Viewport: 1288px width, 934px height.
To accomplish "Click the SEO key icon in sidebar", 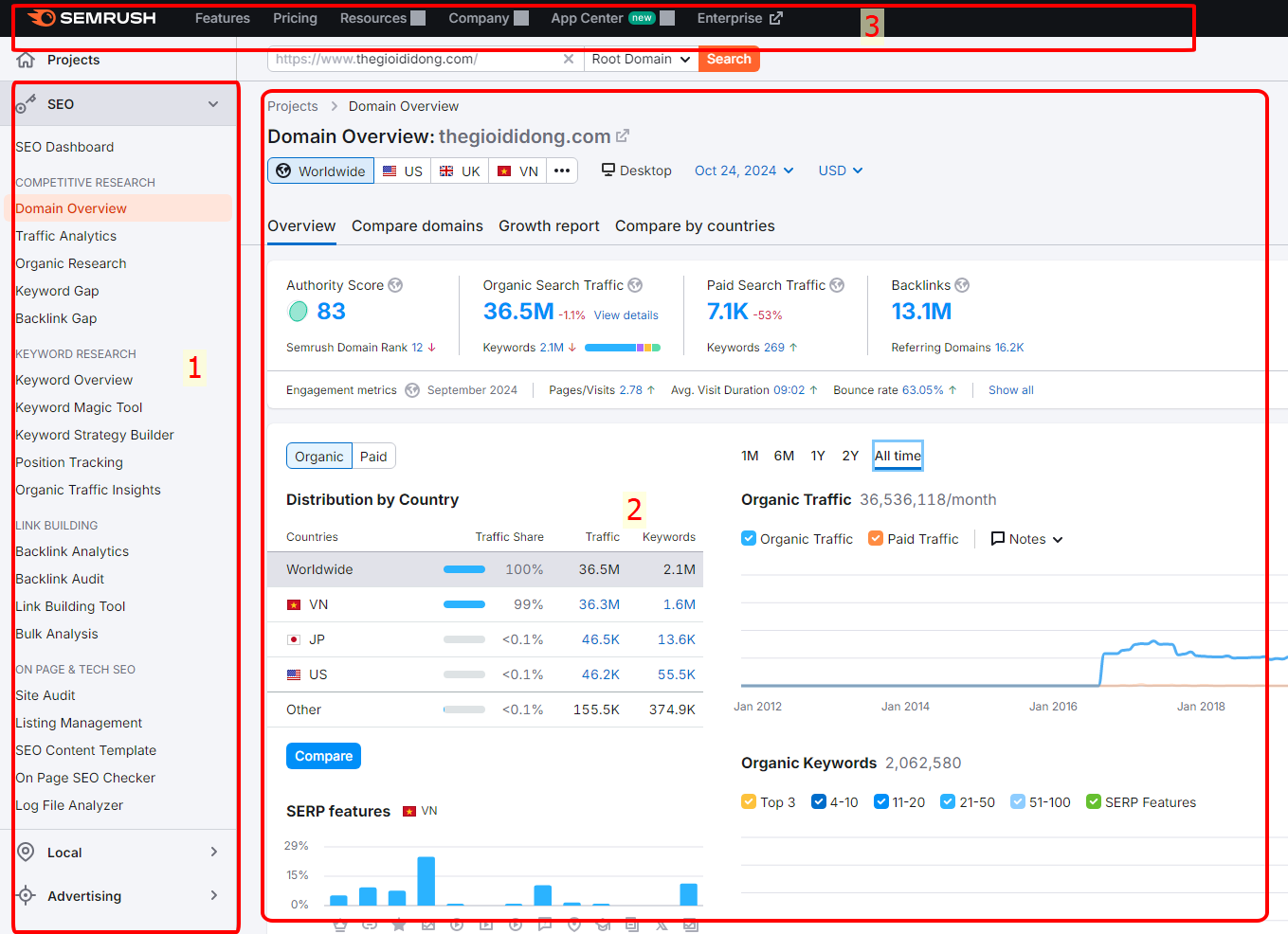I will point(26,104).
